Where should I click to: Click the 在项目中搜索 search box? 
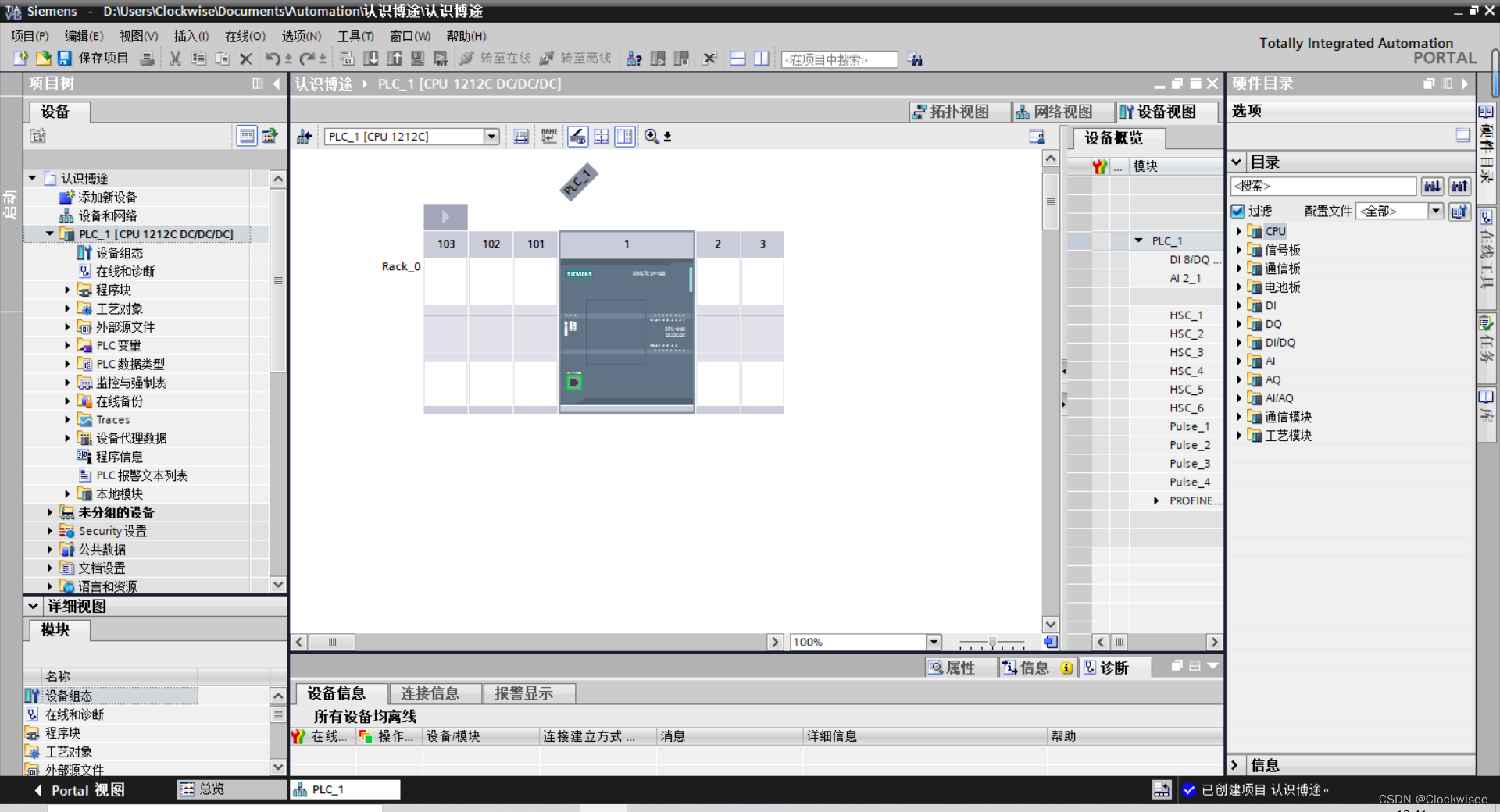(840, 59)
